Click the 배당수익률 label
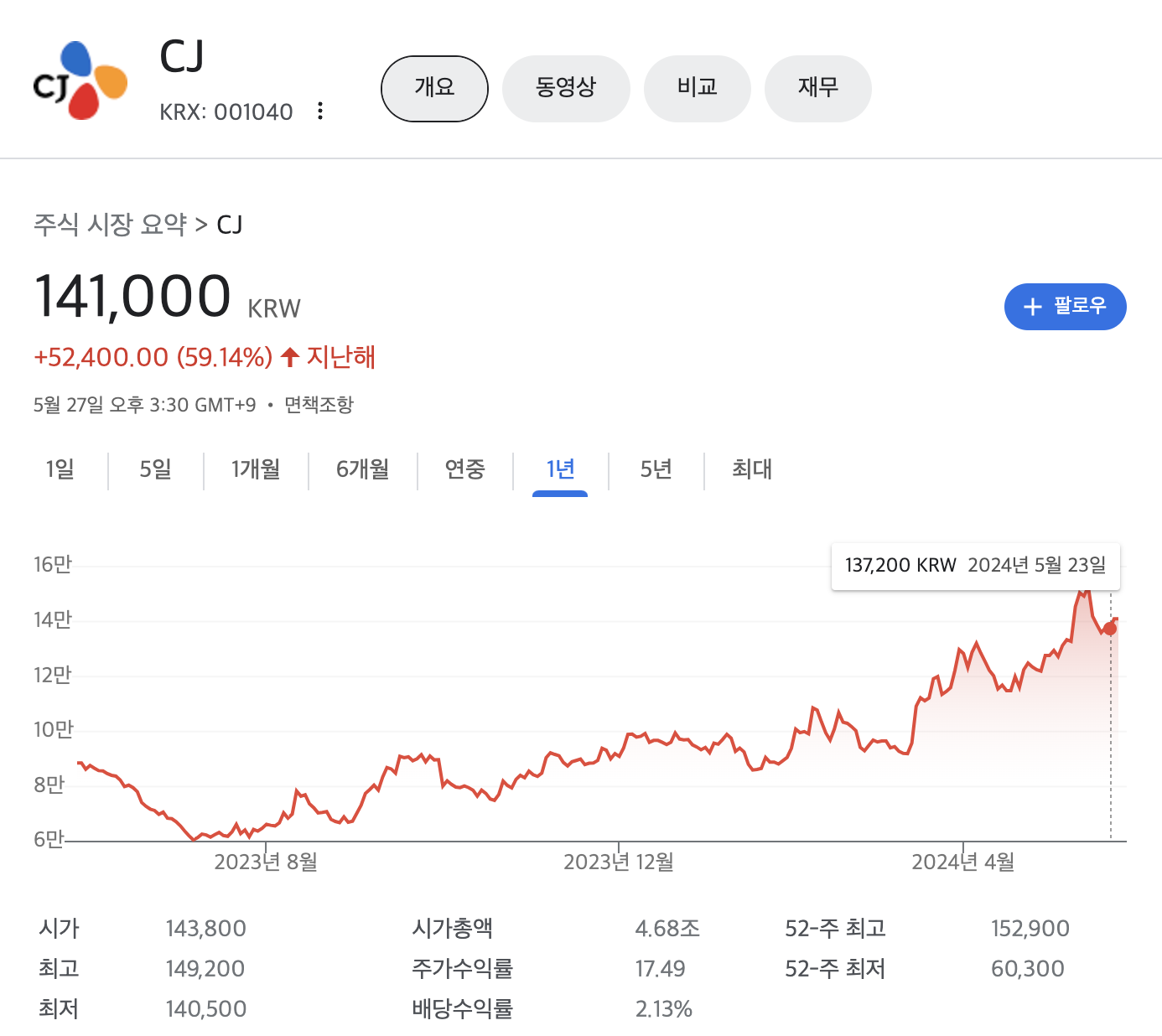The height and width of the screenshot is (1036, 1162). tap(463, 1009)
